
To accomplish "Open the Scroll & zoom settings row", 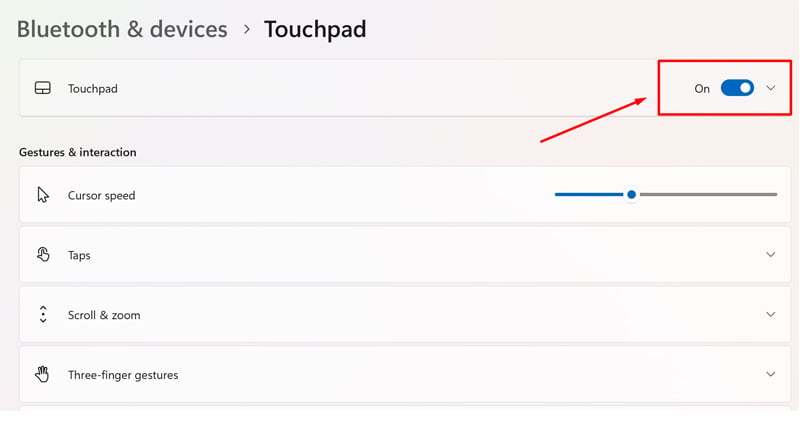I will coord(405,314).
